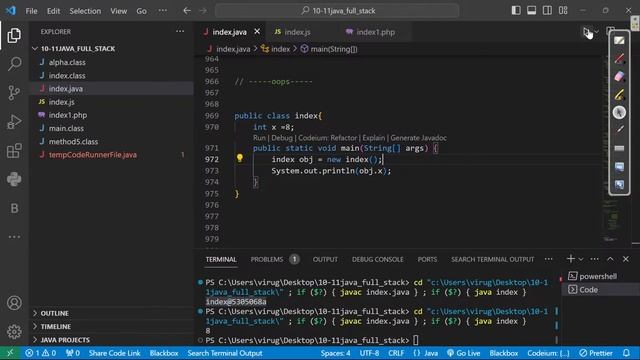
Task: Change CRLF line ending setting
Action: (x=396, y=353)
